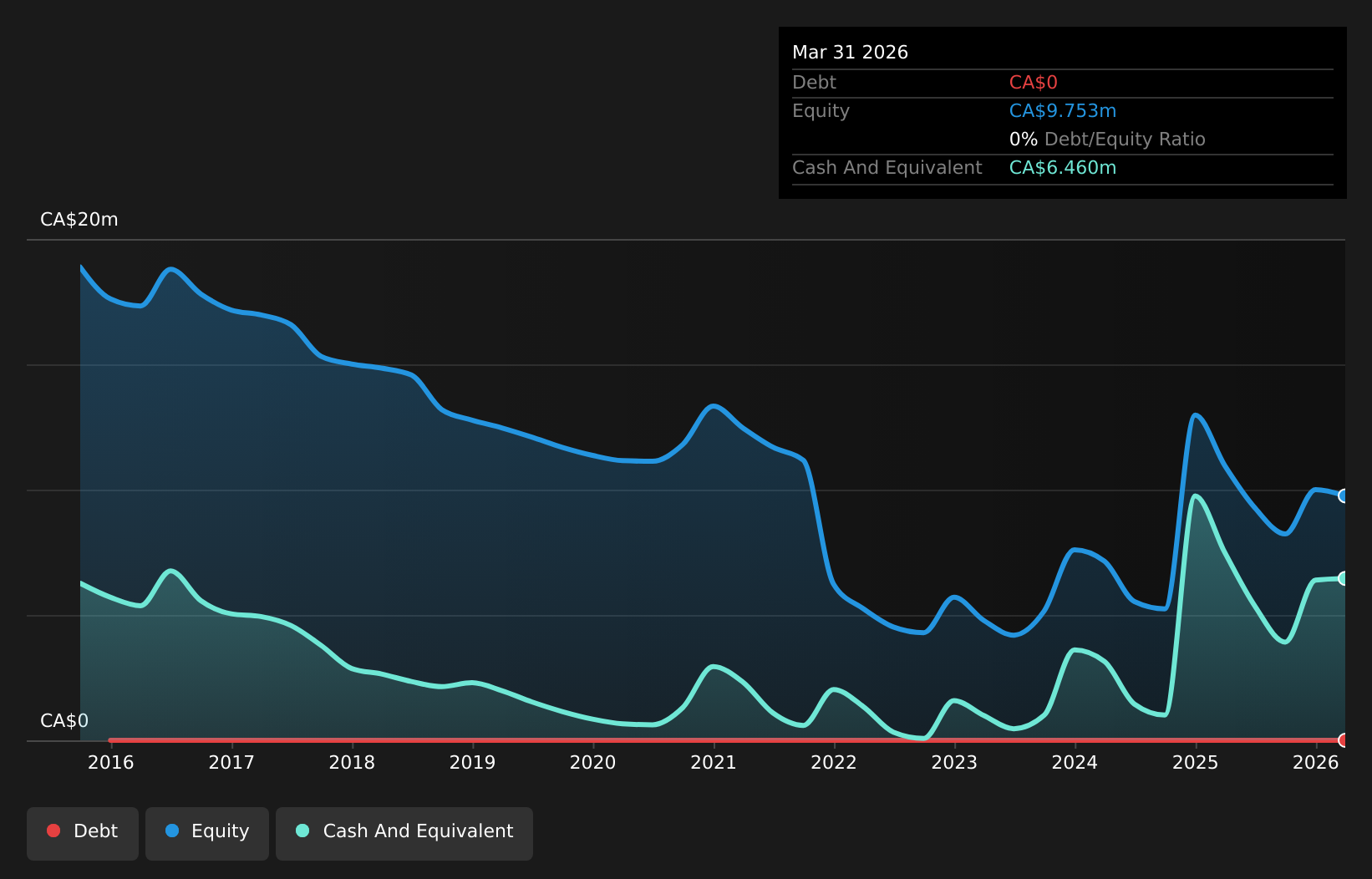Image resolution: width=1372 pixels, height=879 pixels.
Task: Click the blue Equity endpoint marker
Action: pyautogui.click(x=1344, y=495)
